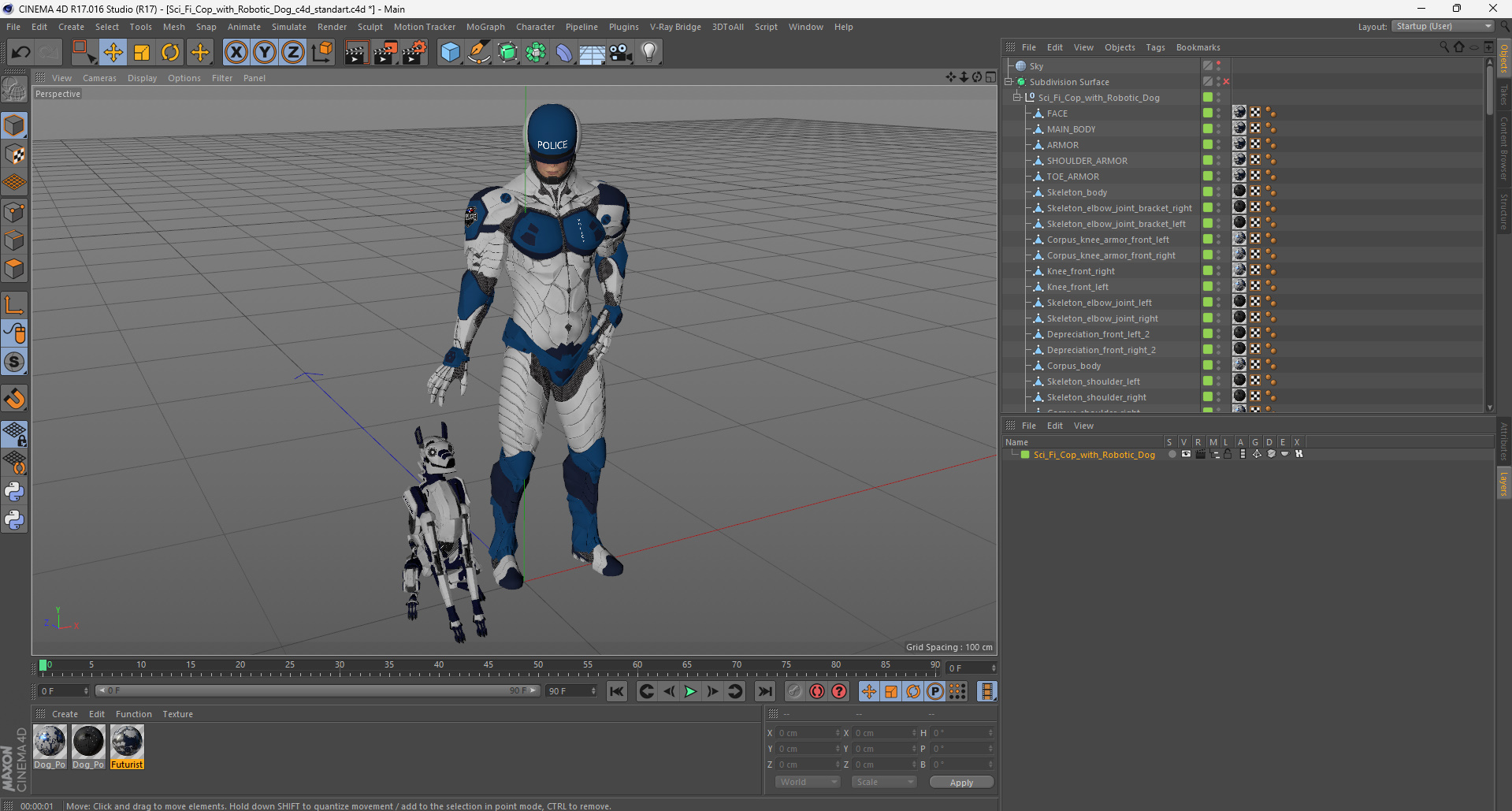Viewport: 1512px width, 811px height.
Task: Collapse the Sci_Fi_Cop_with_Robotic_Dog null node
Action: [x=1017, y=97]
